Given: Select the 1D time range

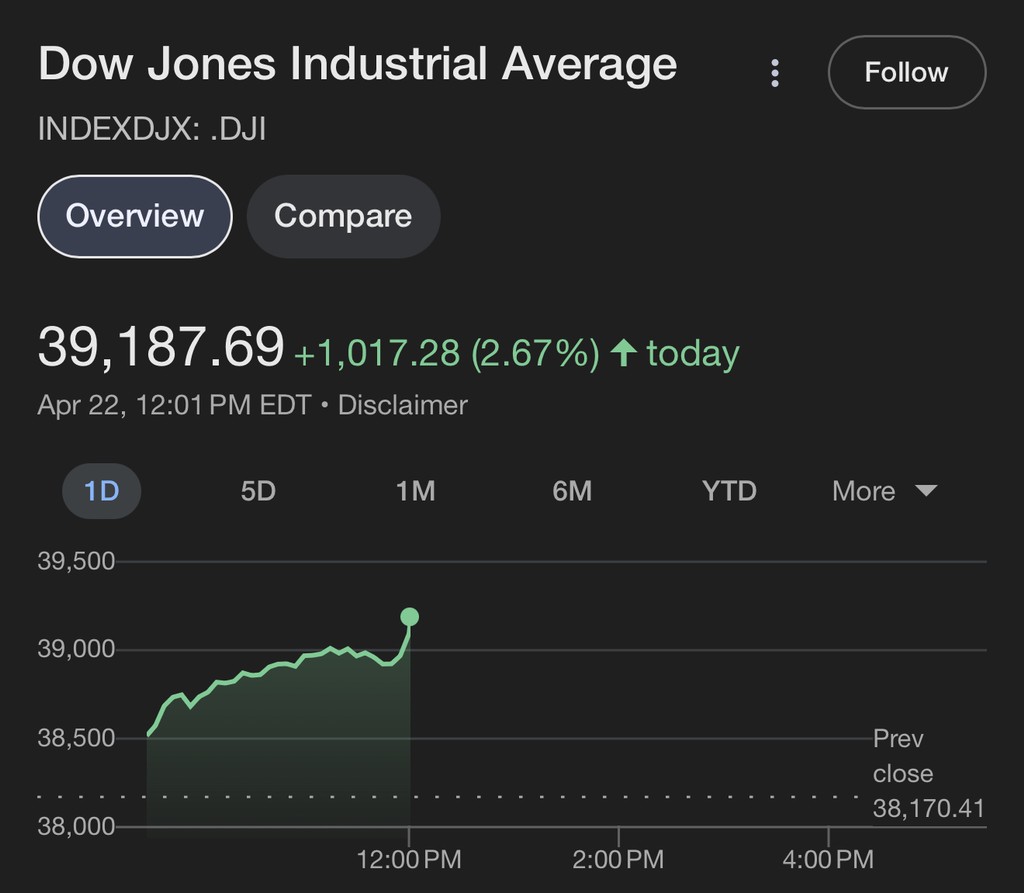Looking at the screenshot, I should pos(101,491).
